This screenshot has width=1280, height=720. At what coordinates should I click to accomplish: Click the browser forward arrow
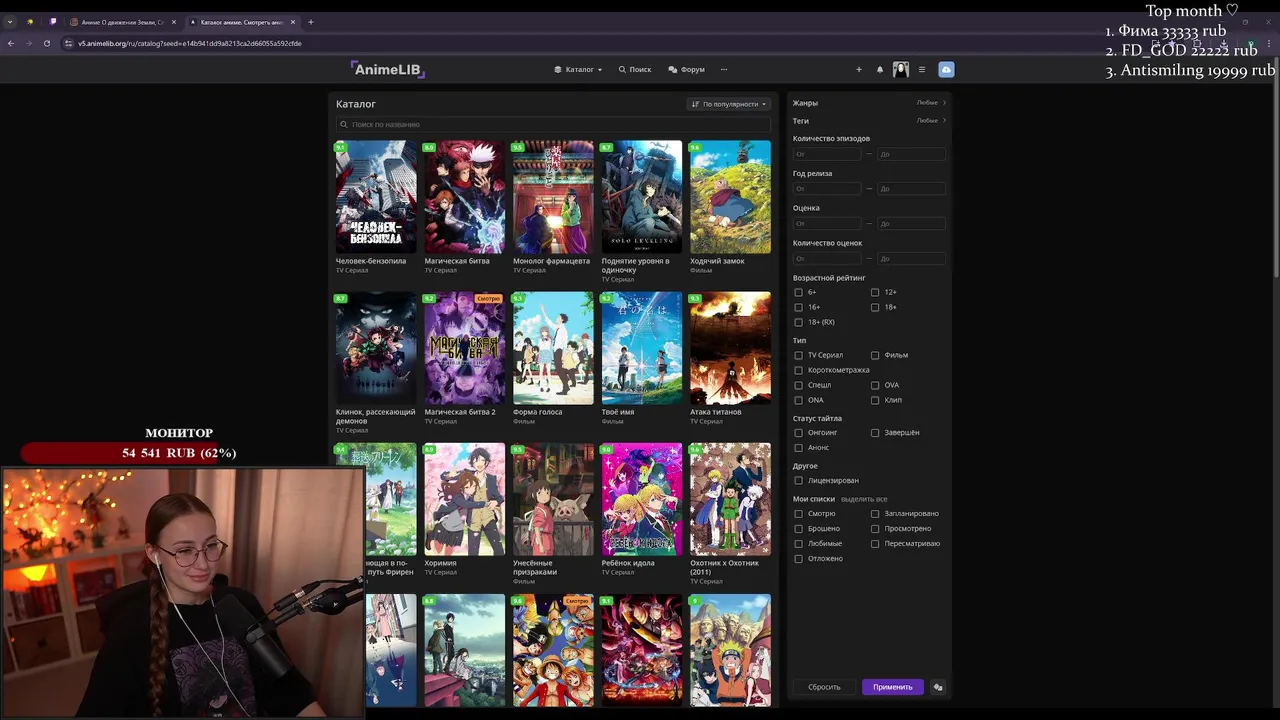[28, 43]
